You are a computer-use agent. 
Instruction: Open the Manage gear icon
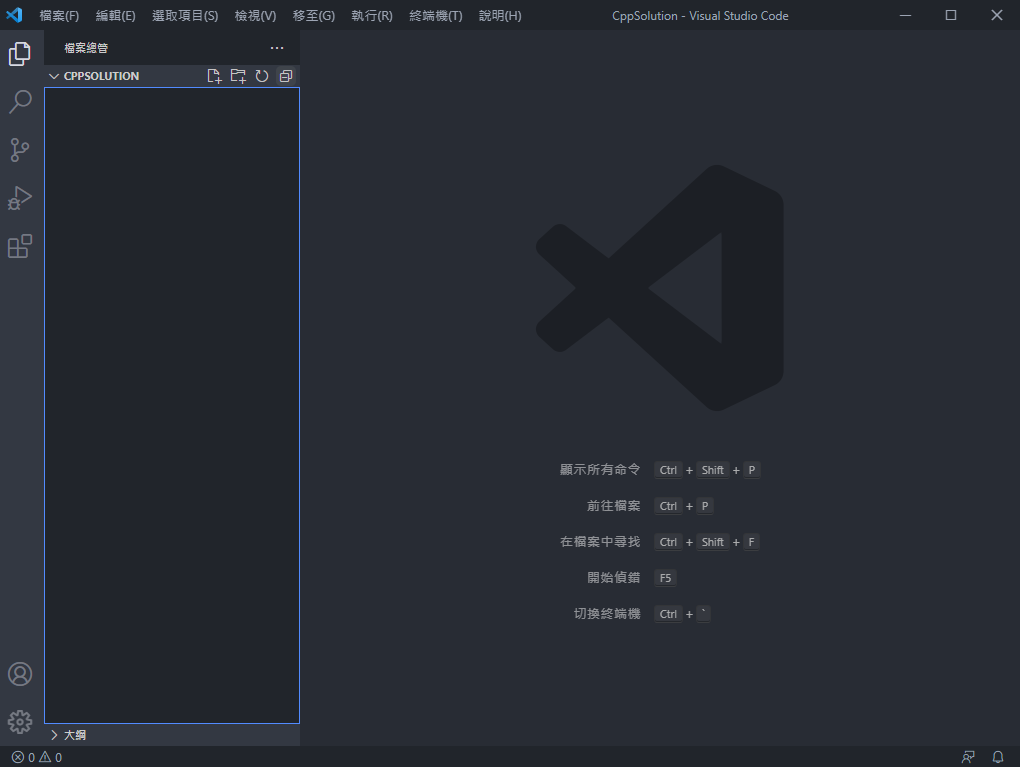pyautogui.click(x=20, y=721)
